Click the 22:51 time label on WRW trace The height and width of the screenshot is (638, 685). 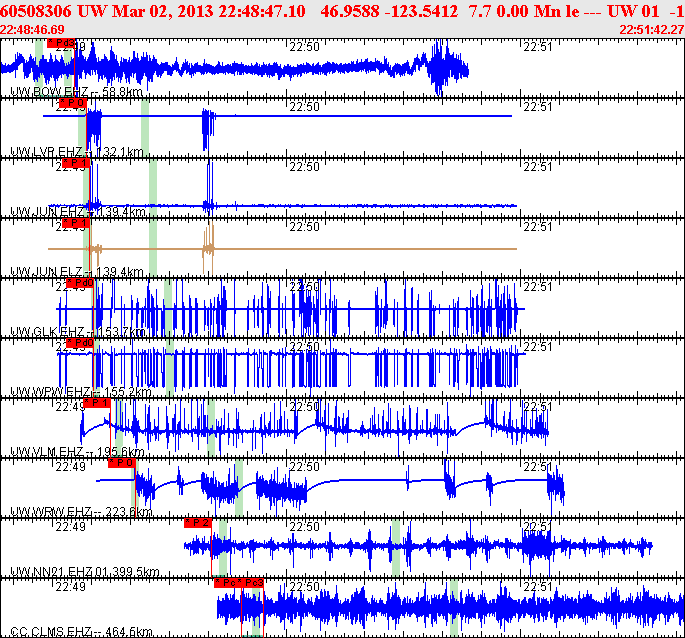click(x=537, y=466)
